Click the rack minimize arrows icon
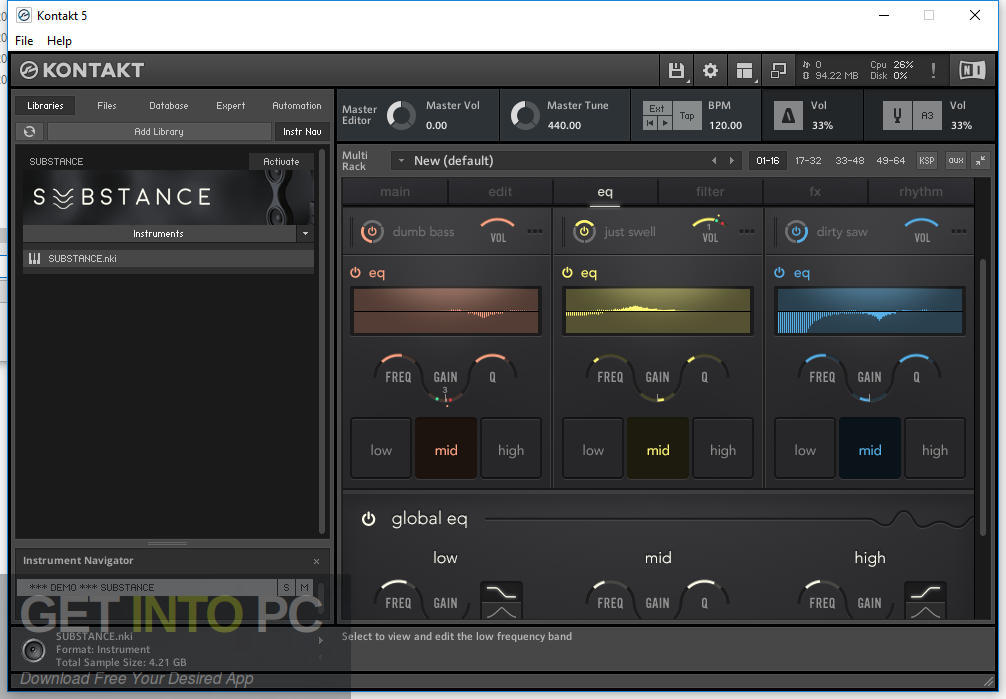Screen dimensions: 1006x699 pyautogui.click(x=980, y=160)
